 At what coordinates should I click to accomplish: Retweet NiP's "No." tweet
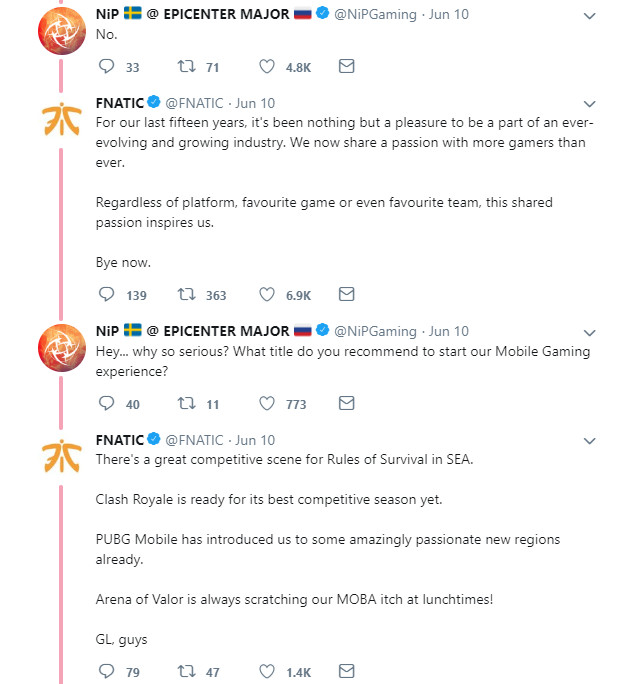click(x=185, y=67)
